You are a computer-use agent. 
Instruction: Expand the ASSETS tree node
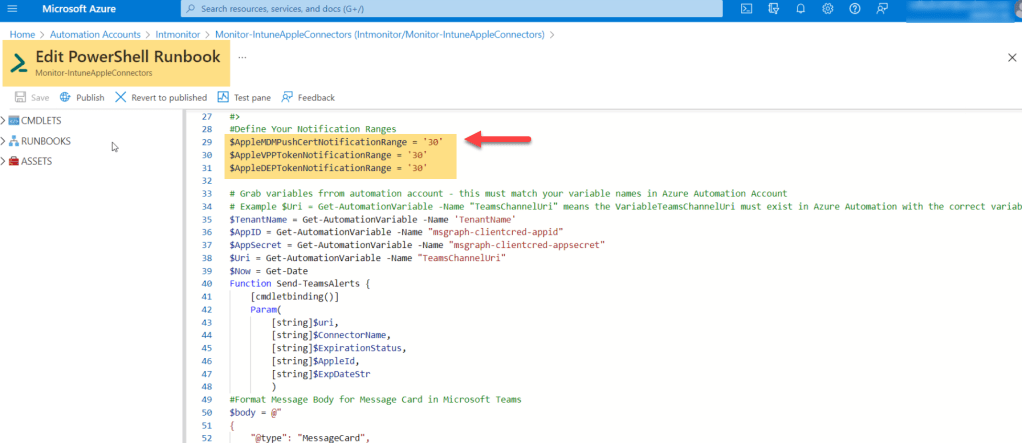click(x=4, y=161)
